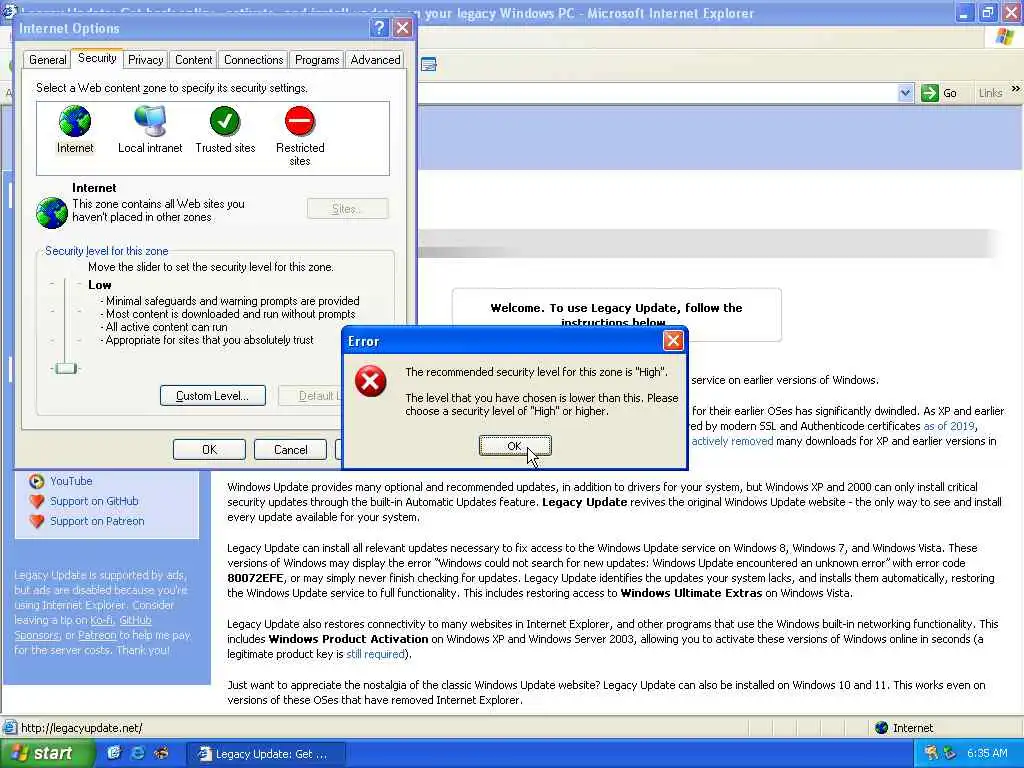Image resolution: width=1024 pixels, height=768 pixels.
Task: Open the Connections tab
Action: tap(253, 59)
